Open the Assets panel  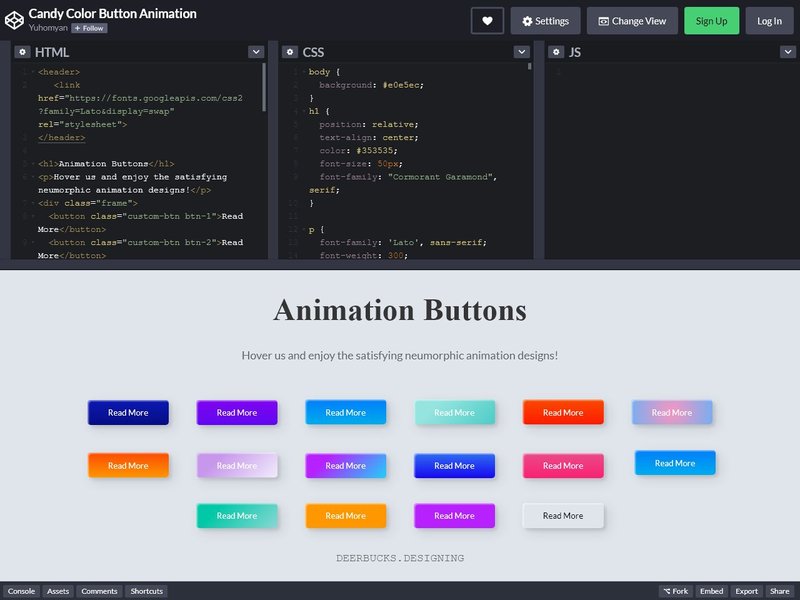[x=58, y=591]
